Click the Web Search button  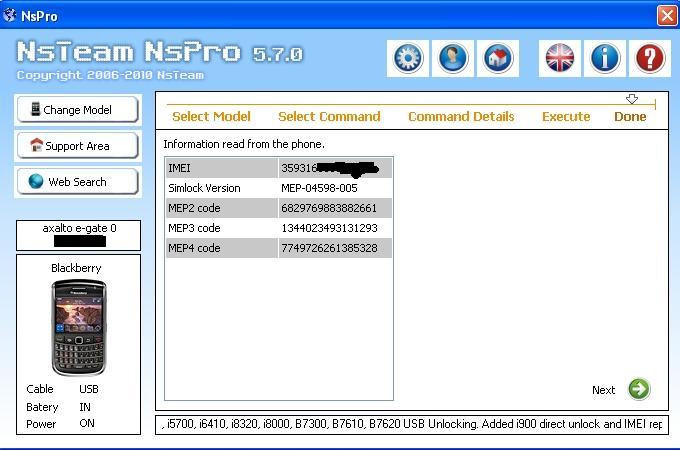(78, 182)
